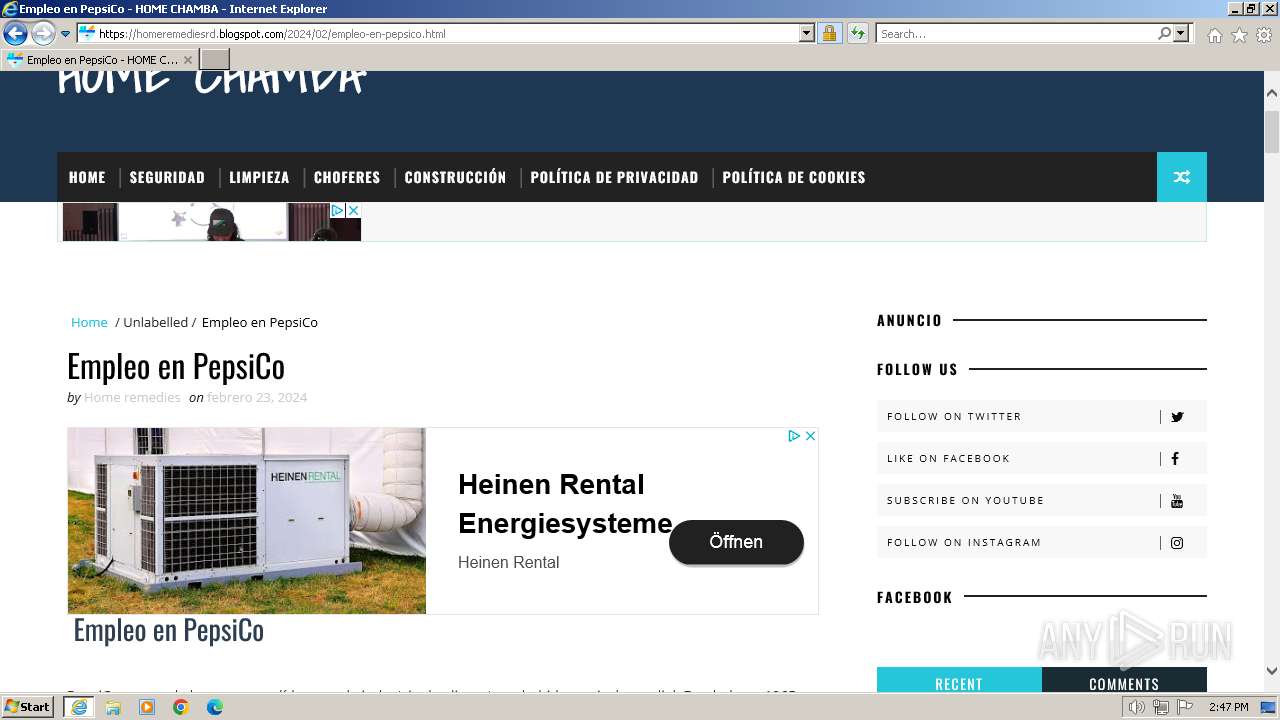Open Internet Explorer taskbar icon
The width and height of the screenshot is (1280, 720).
point(79,707)
